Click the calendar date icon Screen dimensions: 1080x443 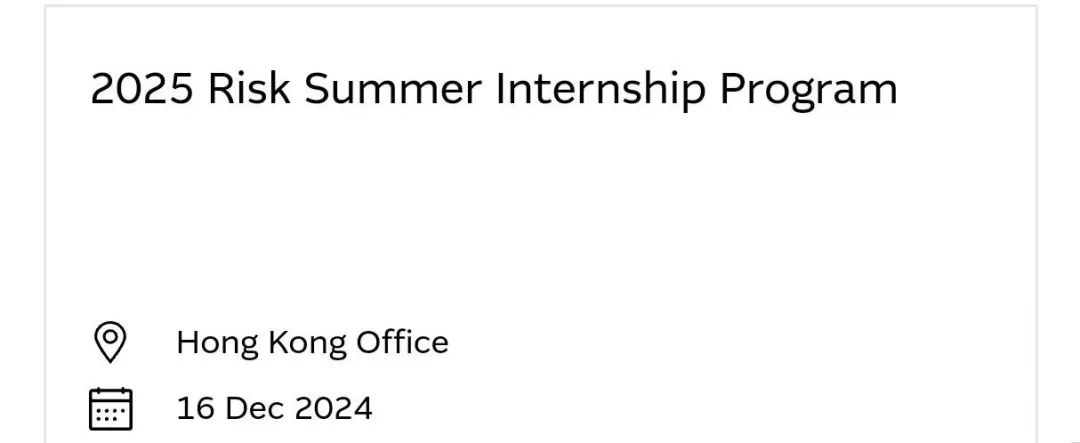point(110,408)
